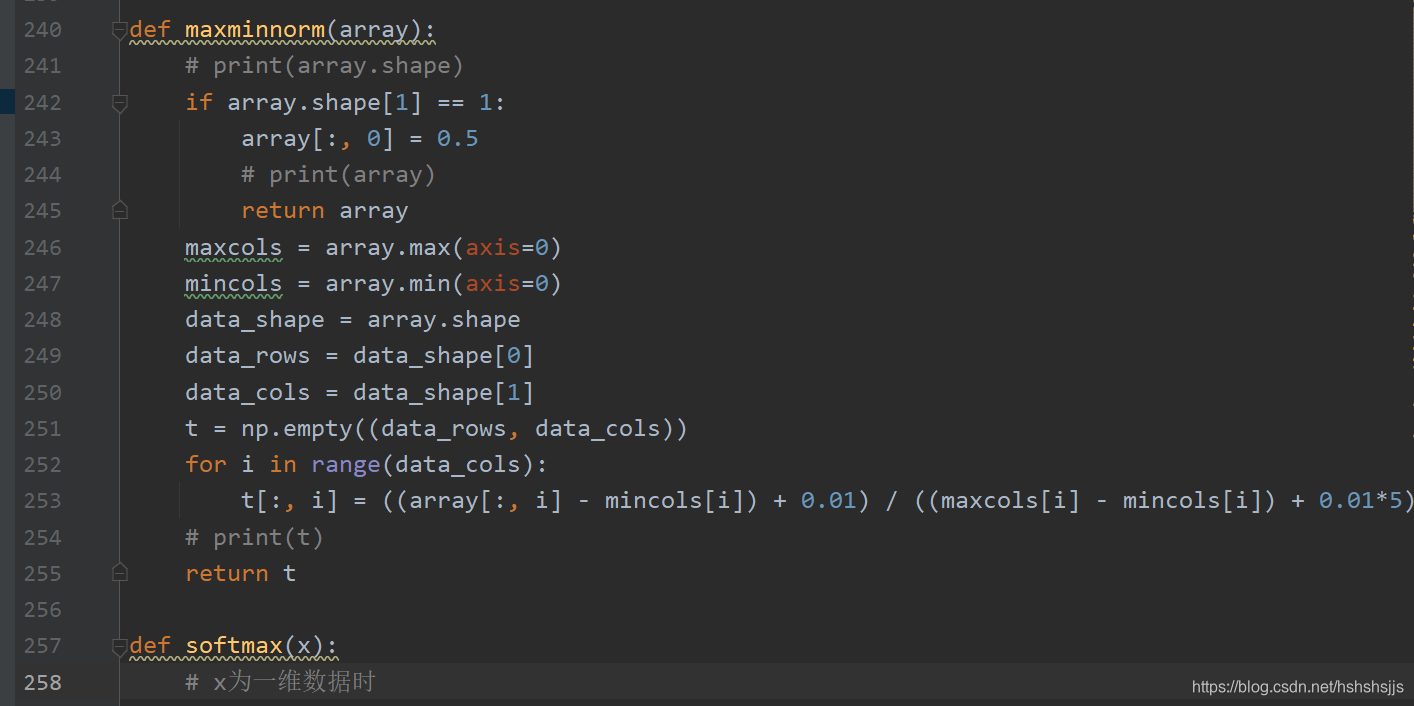Click the value '0.5' on line 243
Screen dimensions: 1414x706
[x=457, y=138]
